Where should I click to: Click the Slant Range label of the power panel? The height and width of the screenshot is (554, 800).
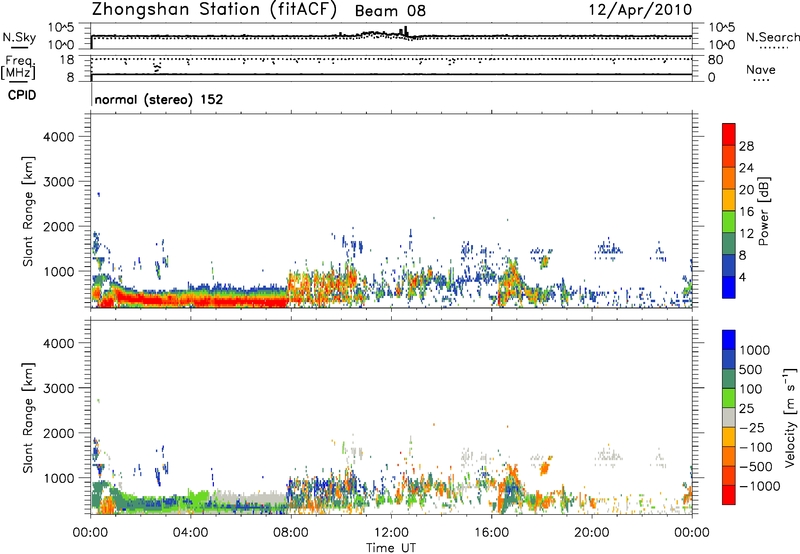tap(28, 211)
